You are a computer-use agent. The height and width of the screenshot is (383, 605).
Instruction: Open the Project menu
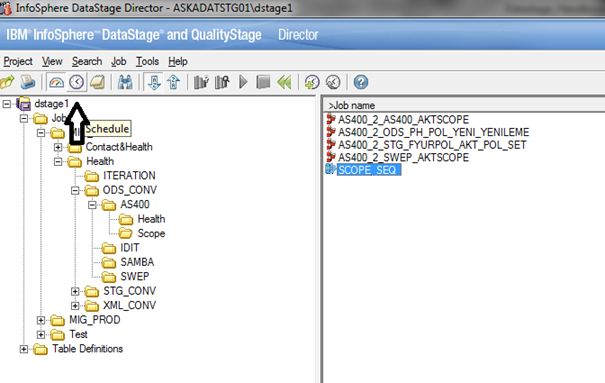click(18, 61)
